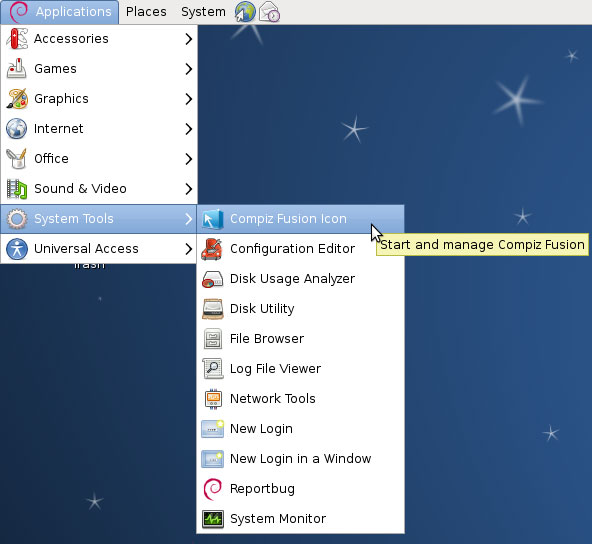Choose New Login in a Window

click(x=301, y=459)
